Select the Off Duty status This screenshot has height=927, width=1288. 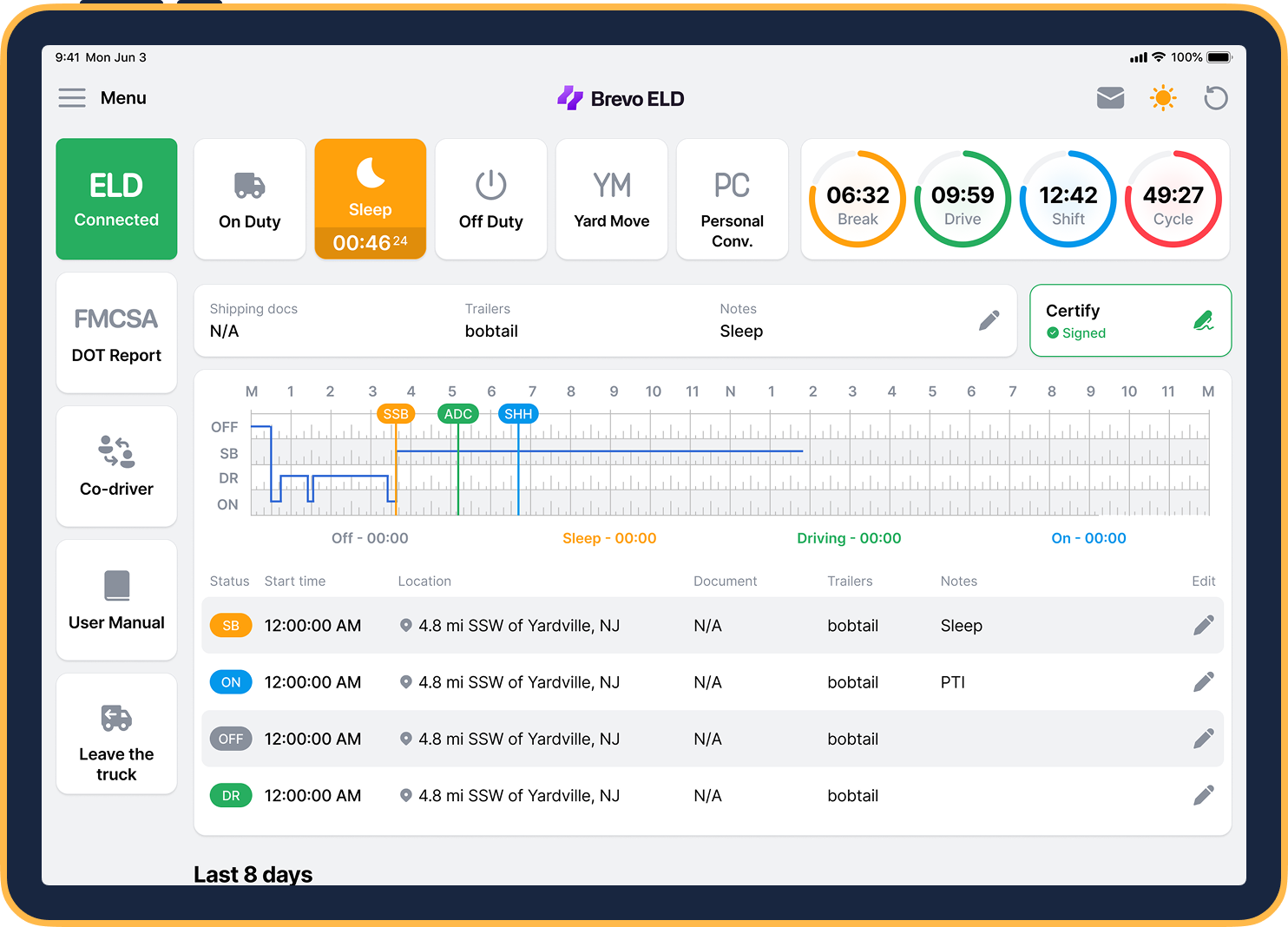[x=491, y=200]
